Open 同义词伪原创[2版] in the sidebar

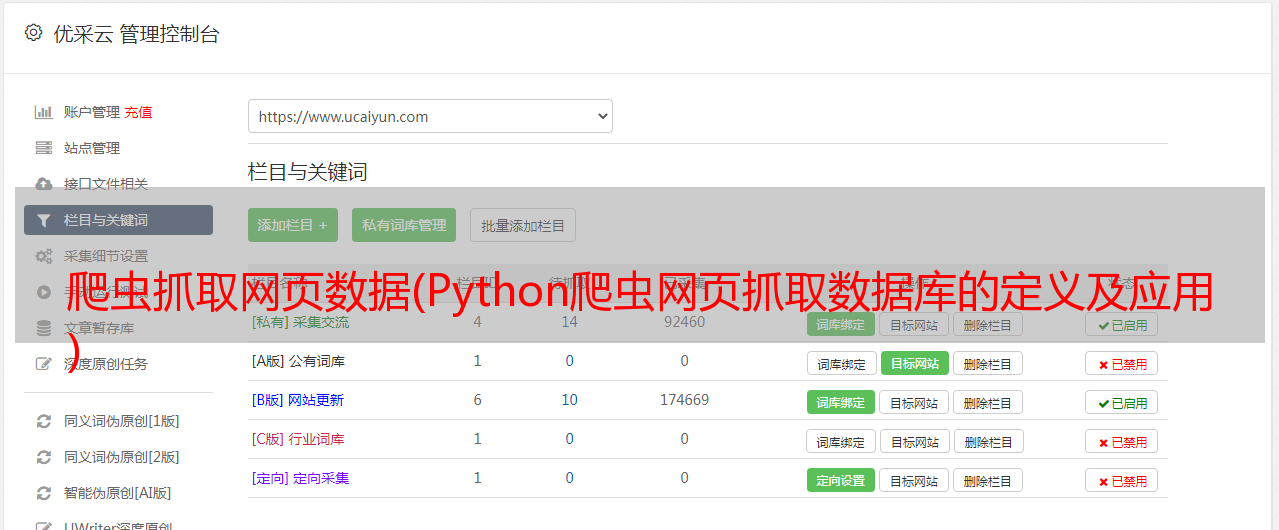coord(122,457)
